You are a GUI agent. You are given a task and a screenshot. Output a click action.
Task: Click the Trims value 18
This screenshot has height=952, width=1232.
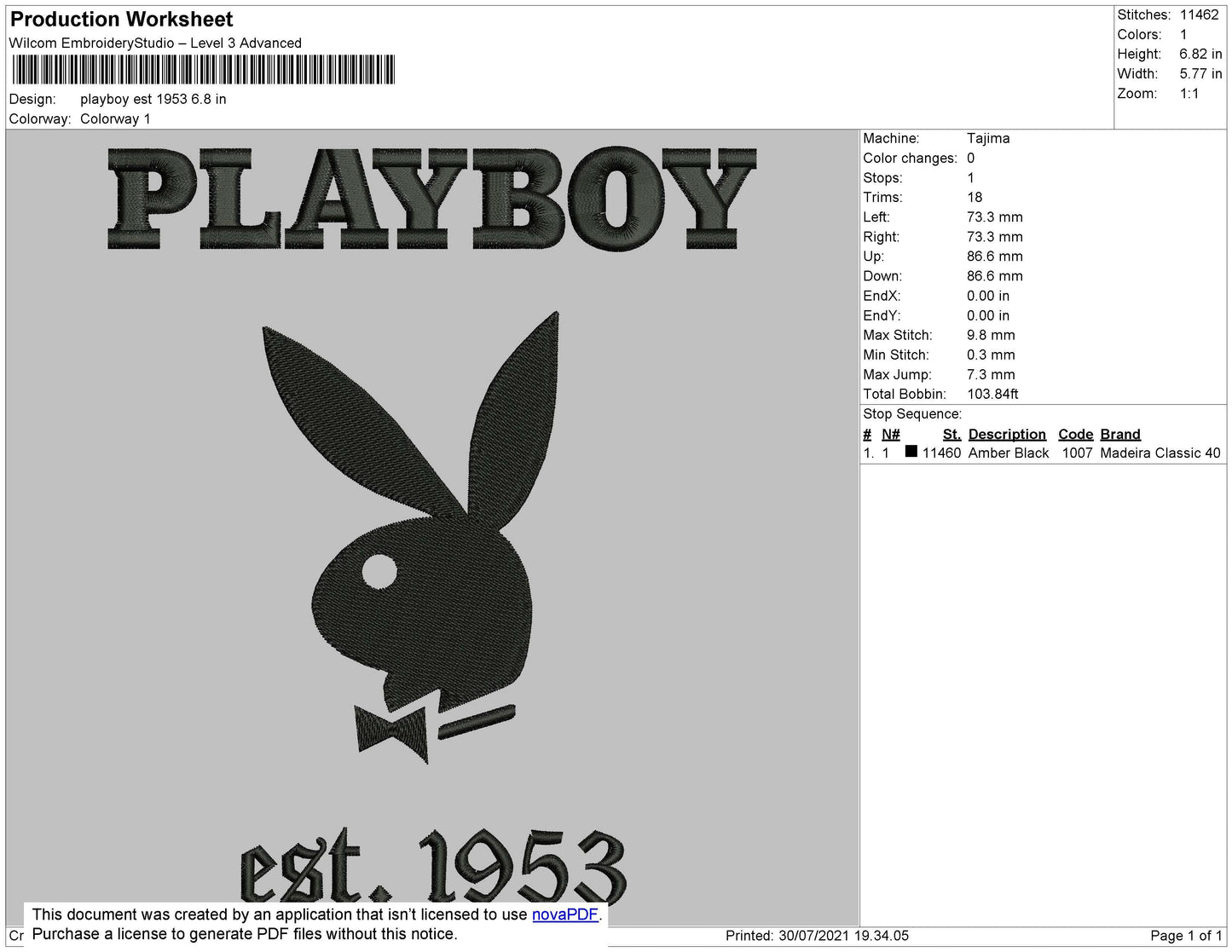pos(975,197)
